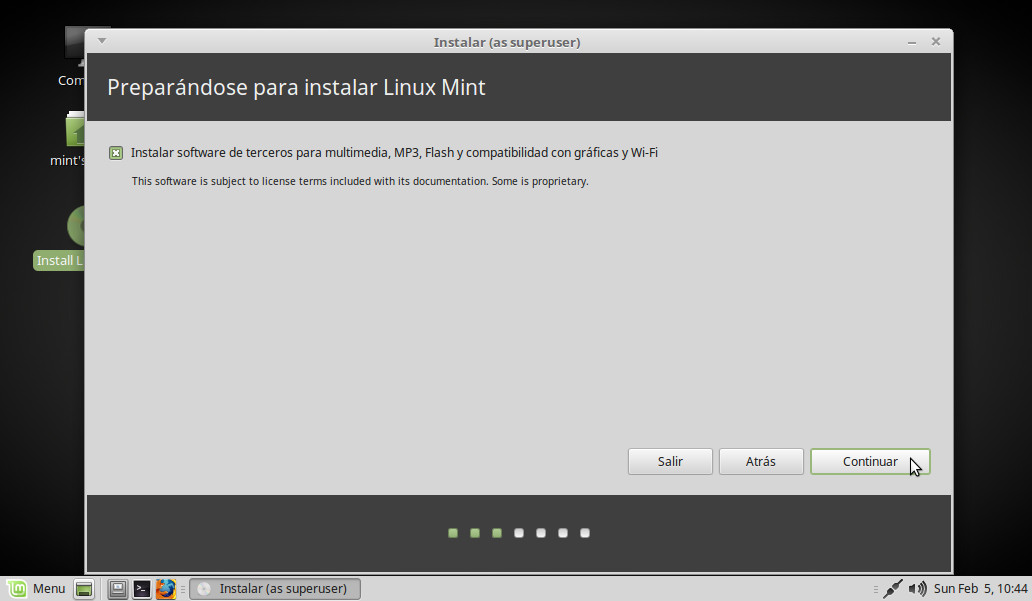Click the third green progress dot indicator
The width and height of the screenshot is (1032, 601).
(496, 533)
